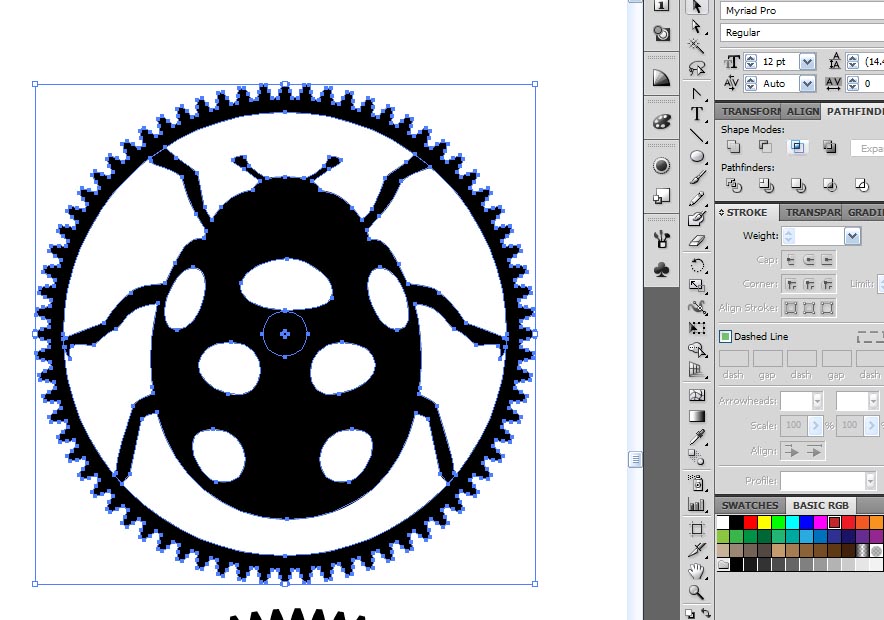This screenshot has width=884, height=620.
Task: Select the Width/Warp tool
Action: 697,307
